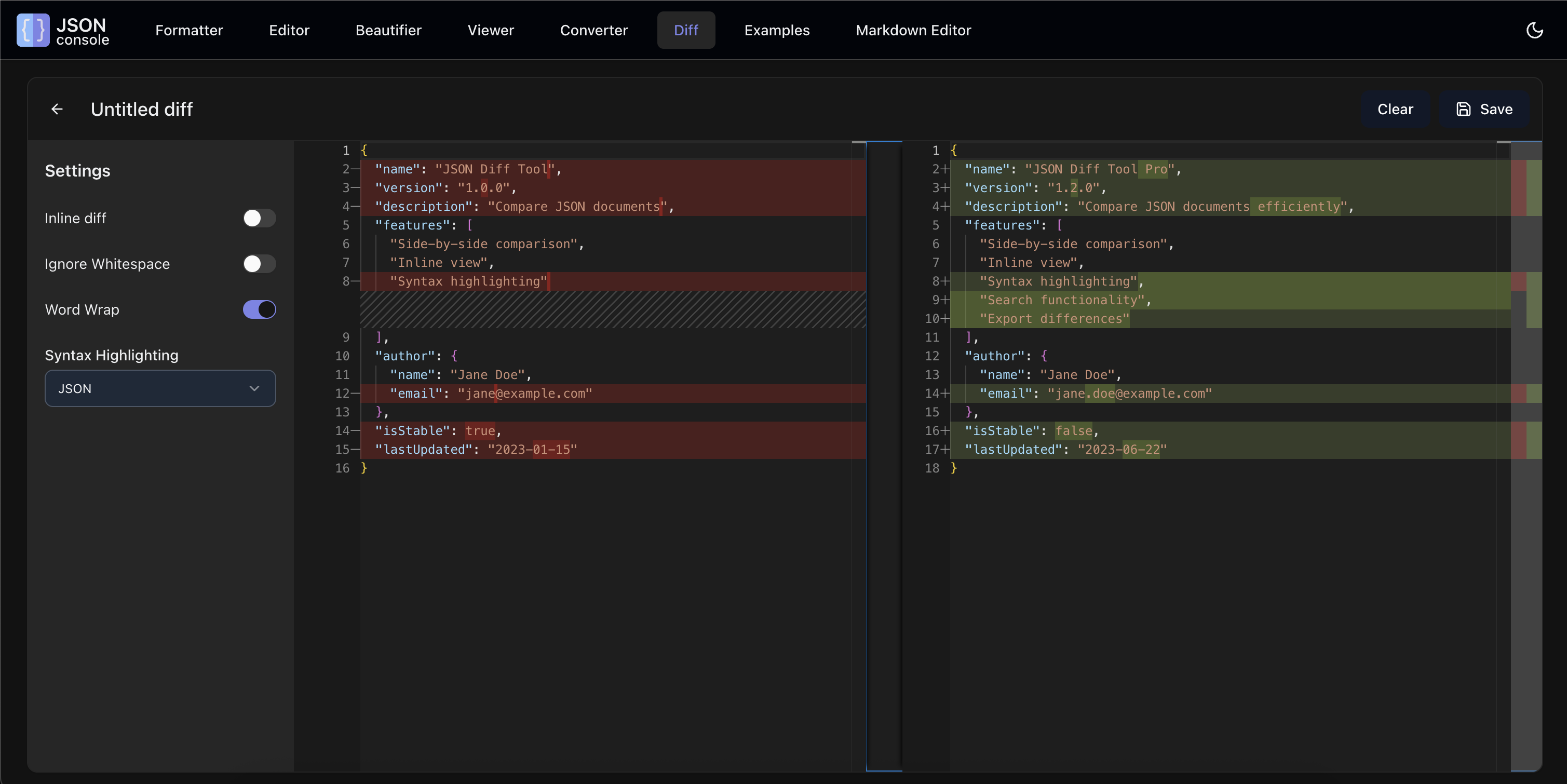Screen dimensions: 1567x784
Task: Select the Diff tab
Action: (685, 30)
